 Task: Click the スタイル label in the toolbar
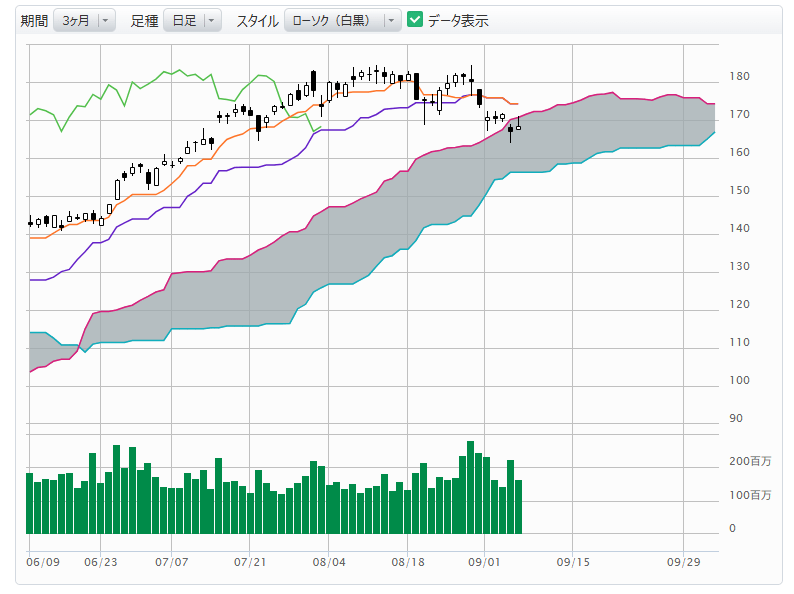point(257,21)
